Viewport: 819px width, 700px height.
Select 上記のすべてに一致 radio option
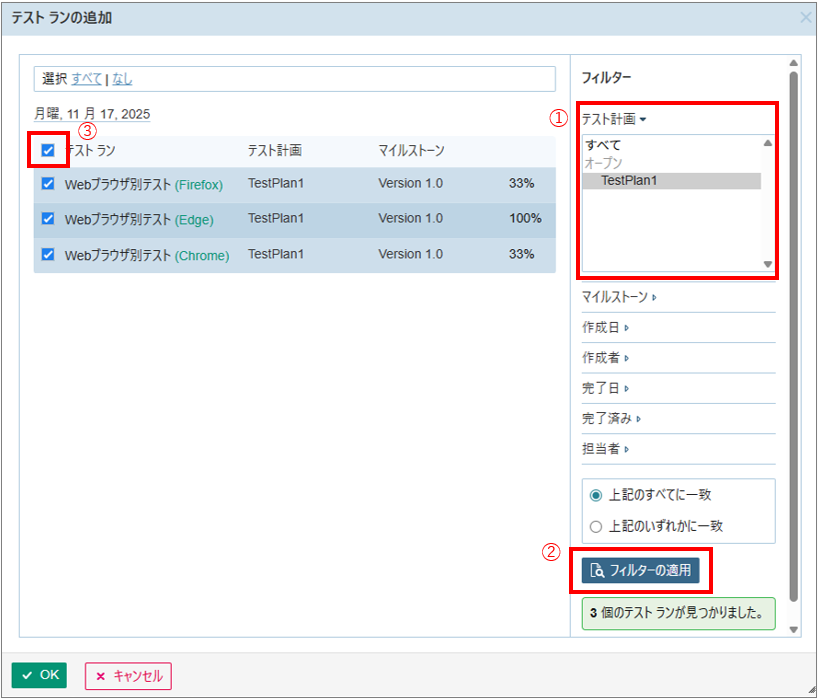[x=596, y=495]
